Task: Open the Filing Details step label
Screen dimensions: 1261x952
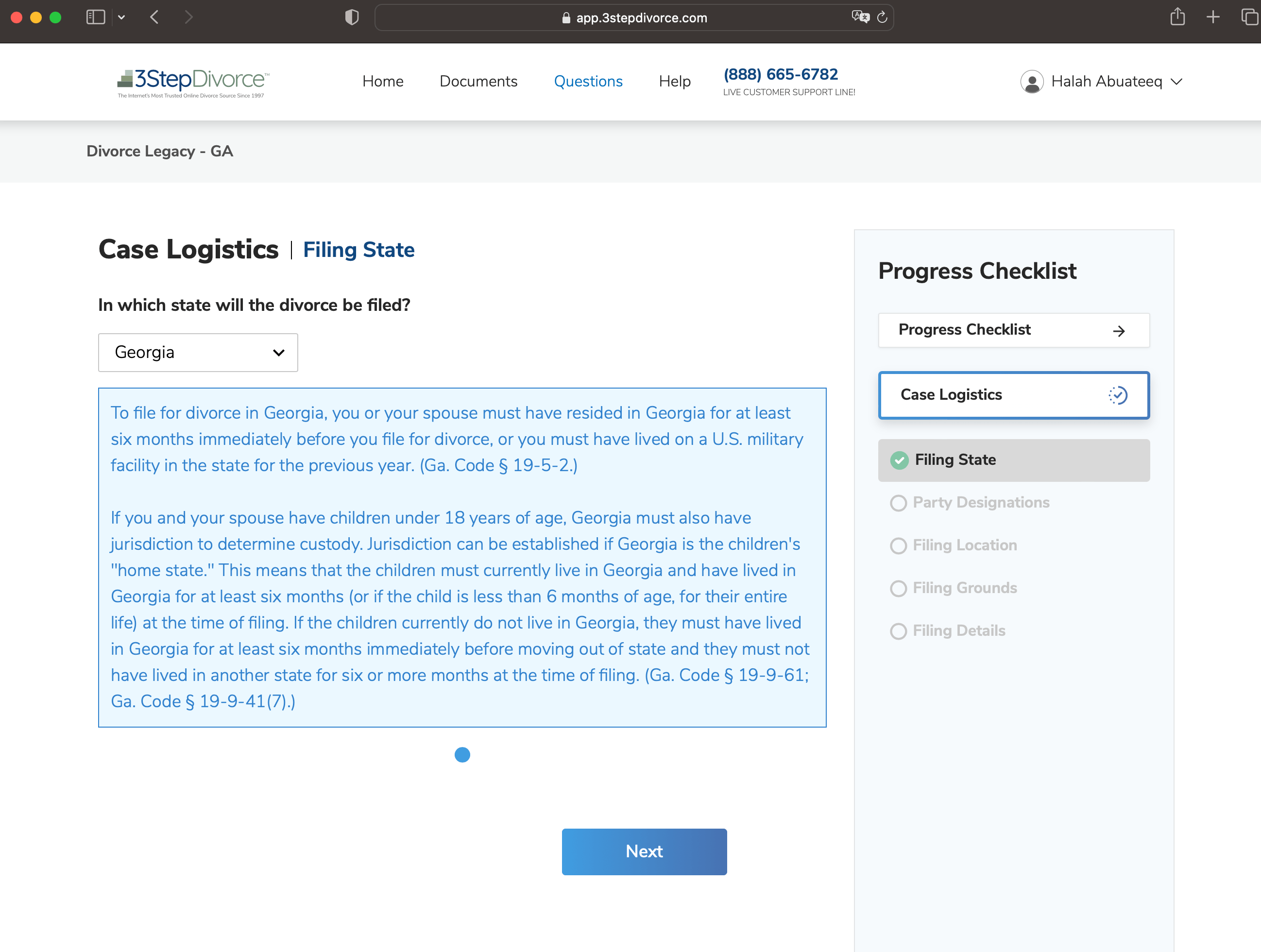Action: [x=959, y=630]
